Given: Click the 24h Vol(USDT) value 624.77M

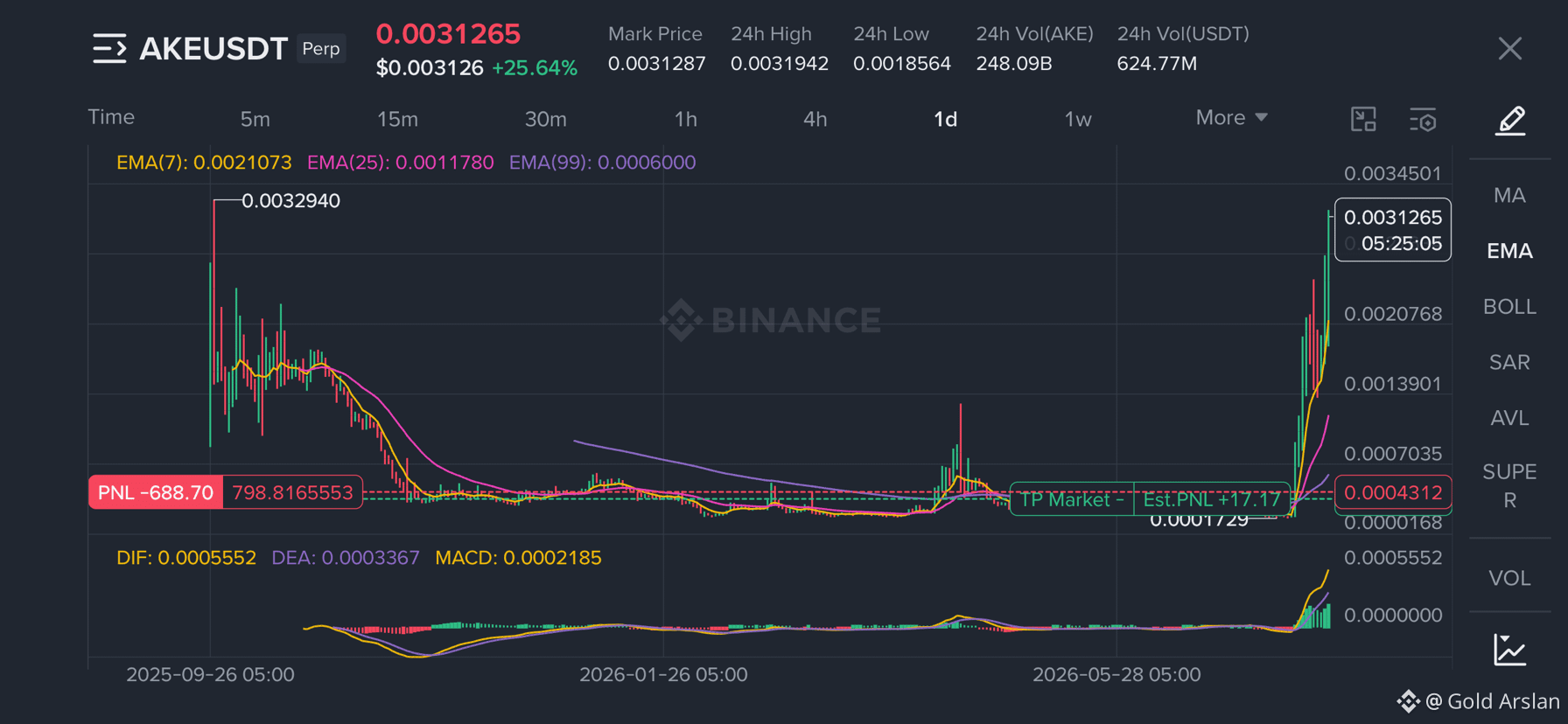Looking at the screenshot, I should click(1157, 64).
